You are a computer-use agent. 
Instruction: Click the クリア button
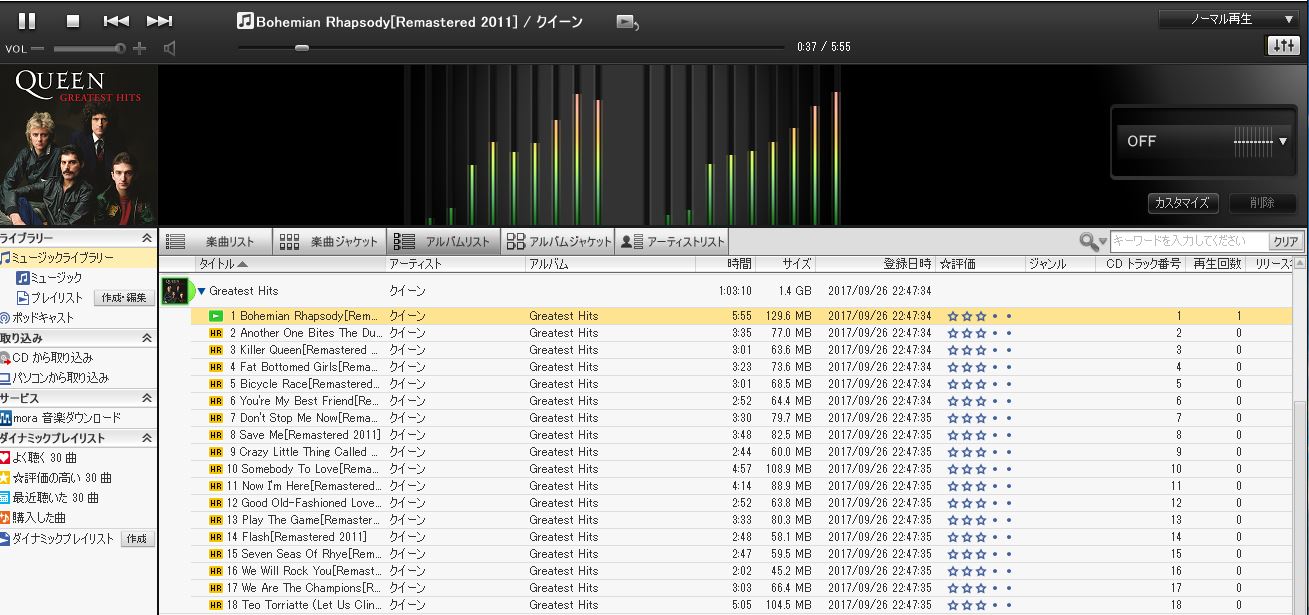(x=1285, y=241)
